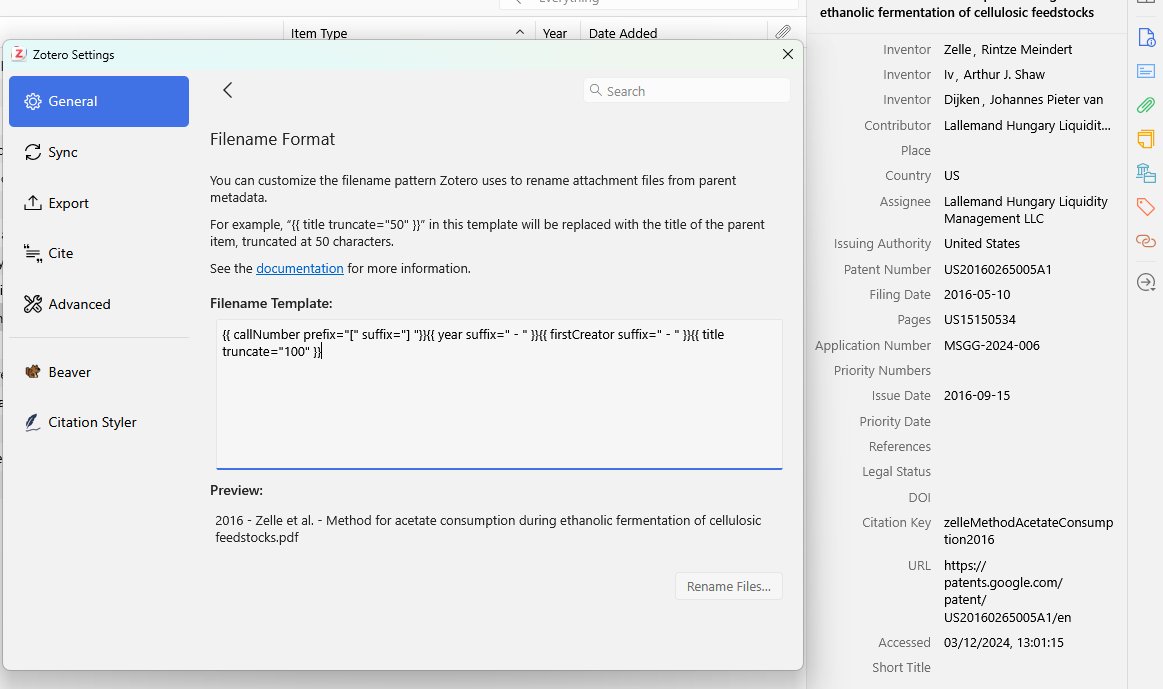Click the Issuing Authority value United States
This screenshot has width=1163, height=689.
(x=981, y=244)
